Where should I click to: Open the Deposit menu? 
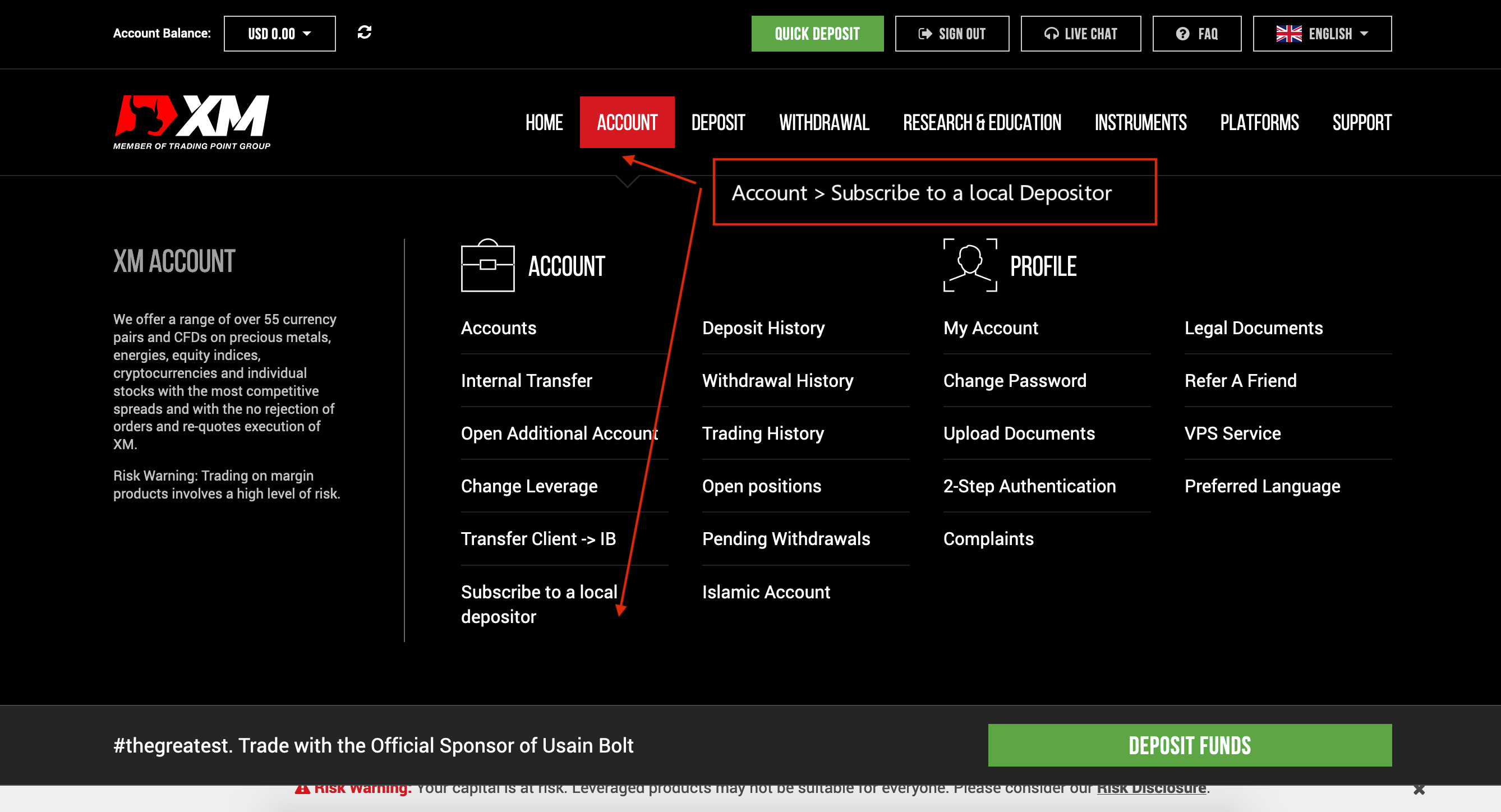(x=719, y=122)
